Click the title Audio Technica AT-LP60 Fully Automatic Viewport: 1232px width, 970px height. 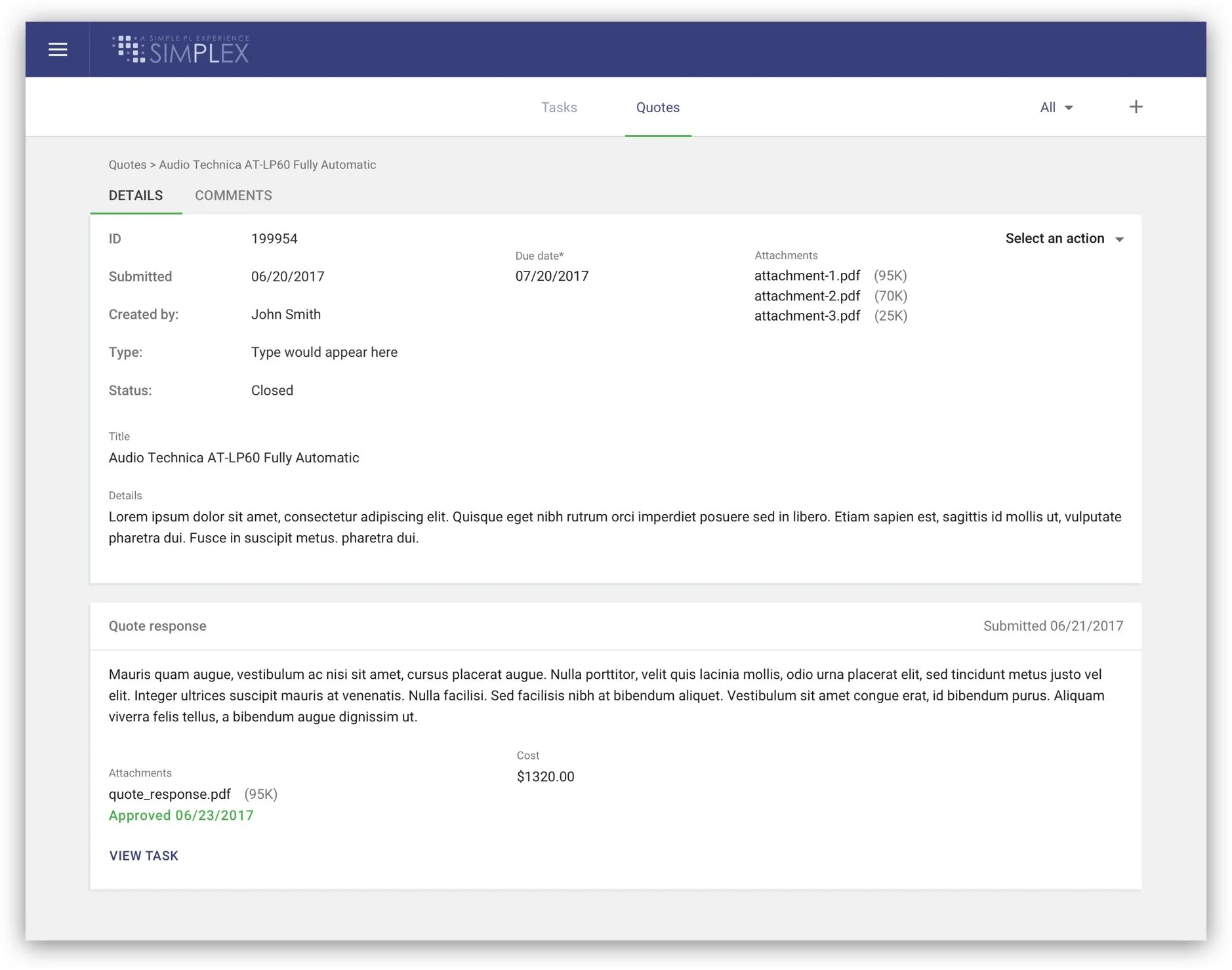[234, 458]
